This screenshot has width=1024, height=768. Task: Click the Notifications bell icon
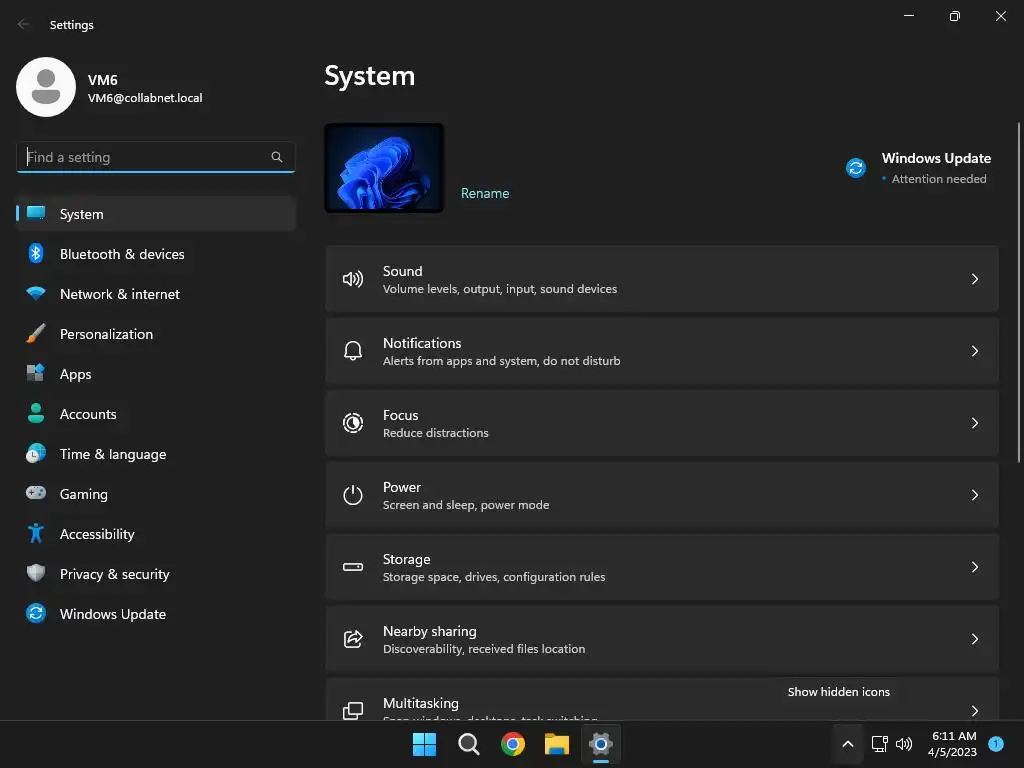click(353, 351)
